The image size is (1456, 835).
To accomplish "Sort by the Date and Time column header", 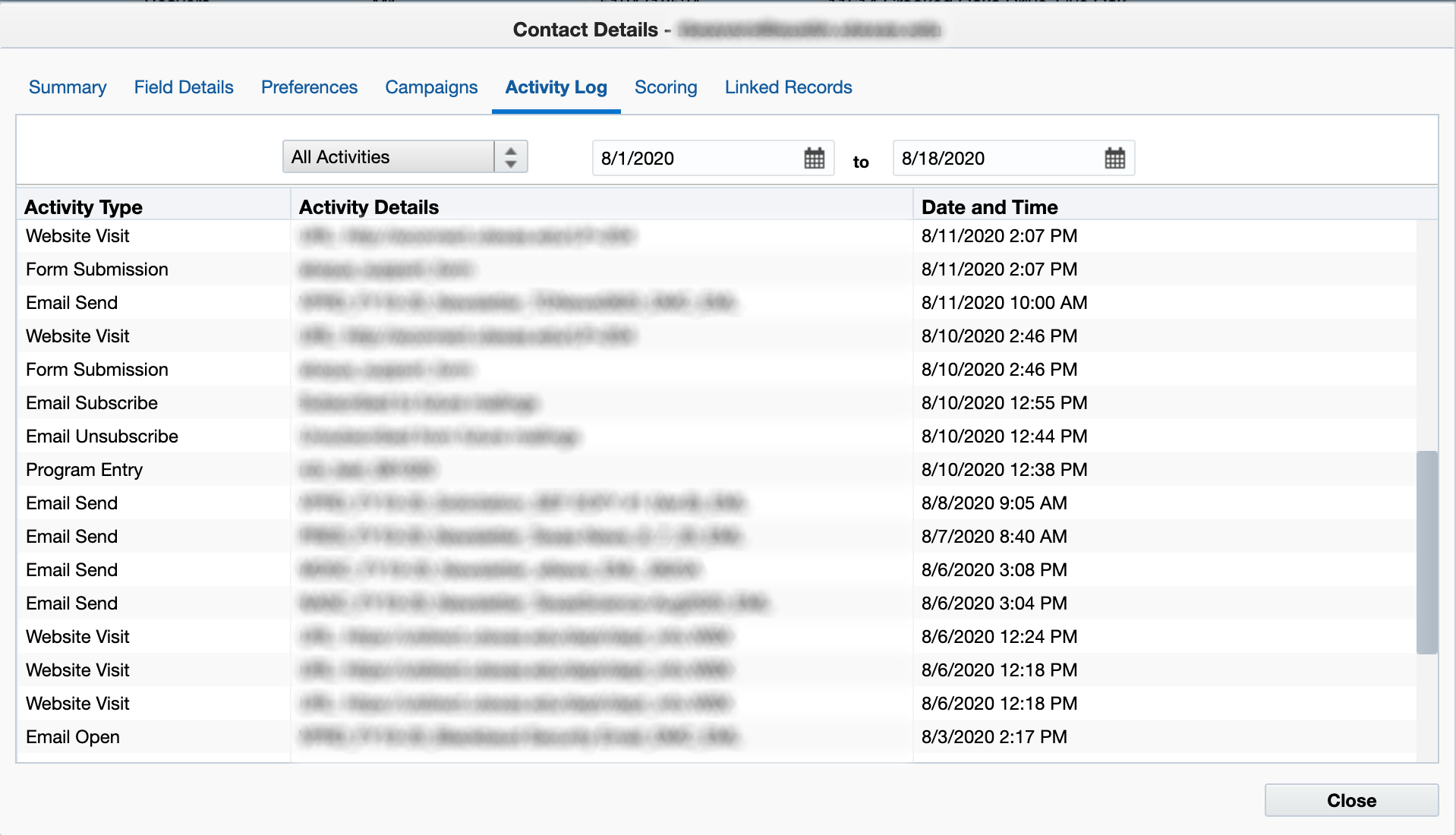I will coord(990,206).
